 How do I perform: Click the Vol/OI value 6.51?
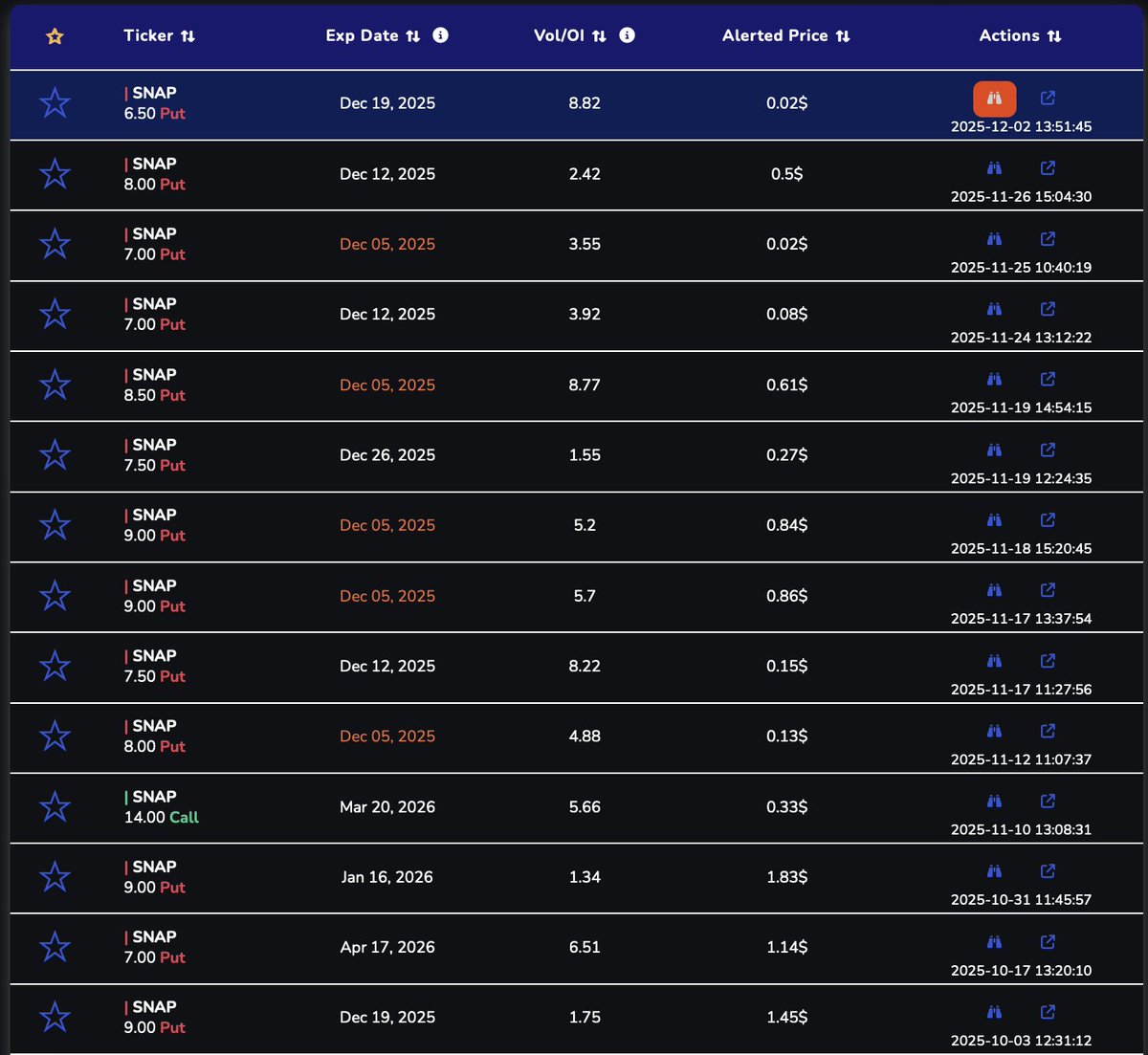pyautogui.click(x=585, y=947)
